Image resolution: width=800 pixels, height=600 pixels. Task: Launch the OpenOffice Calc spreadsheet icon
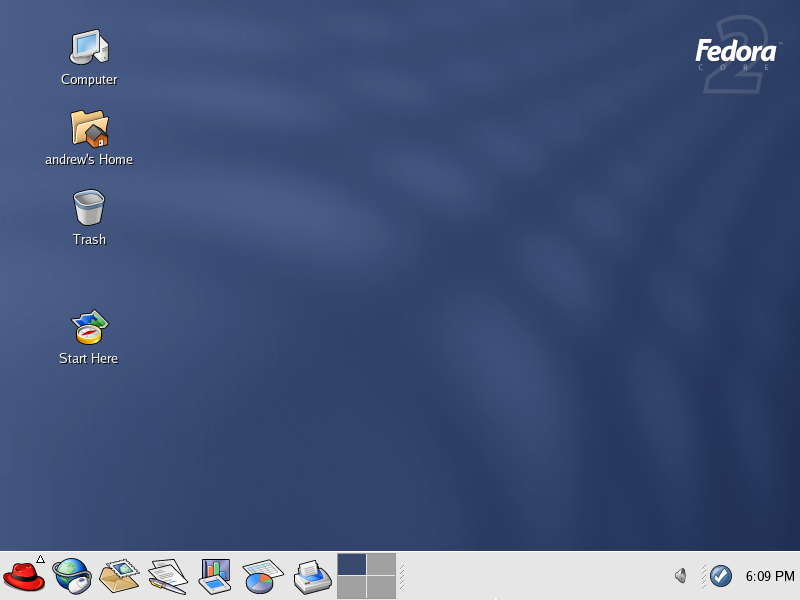pos(263,576)
